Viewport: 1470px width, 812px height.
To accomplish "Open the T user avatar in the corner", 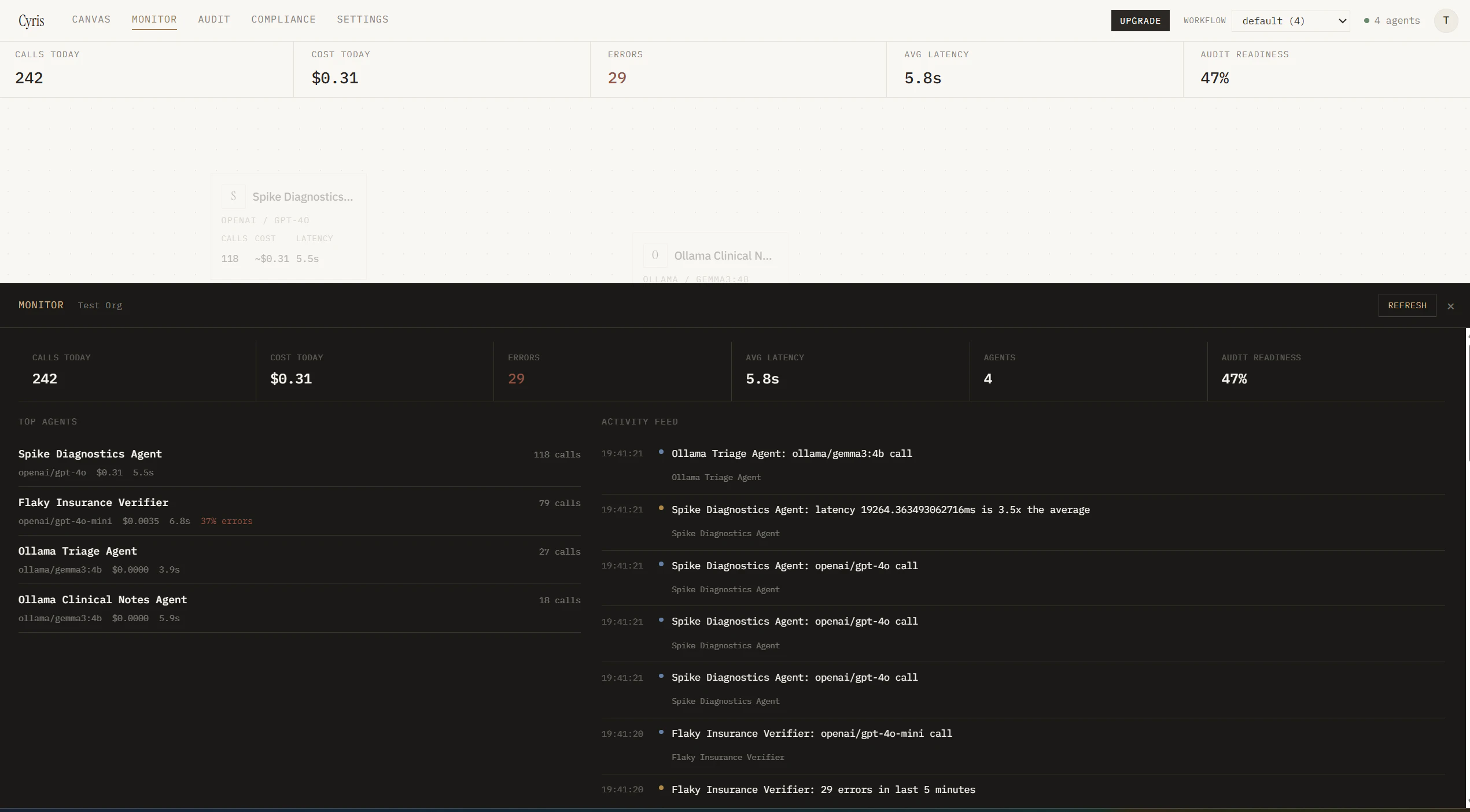I will (1446, 20).
